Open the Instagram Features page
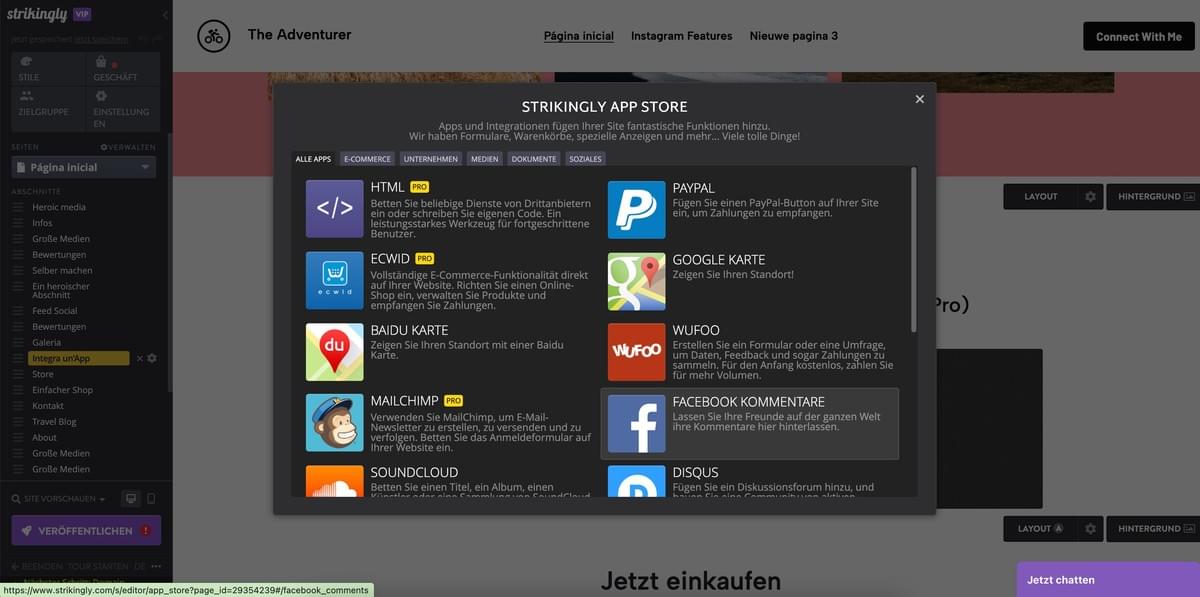The width and height of the screenshot is (1200, 597). (x=681, y=35)
